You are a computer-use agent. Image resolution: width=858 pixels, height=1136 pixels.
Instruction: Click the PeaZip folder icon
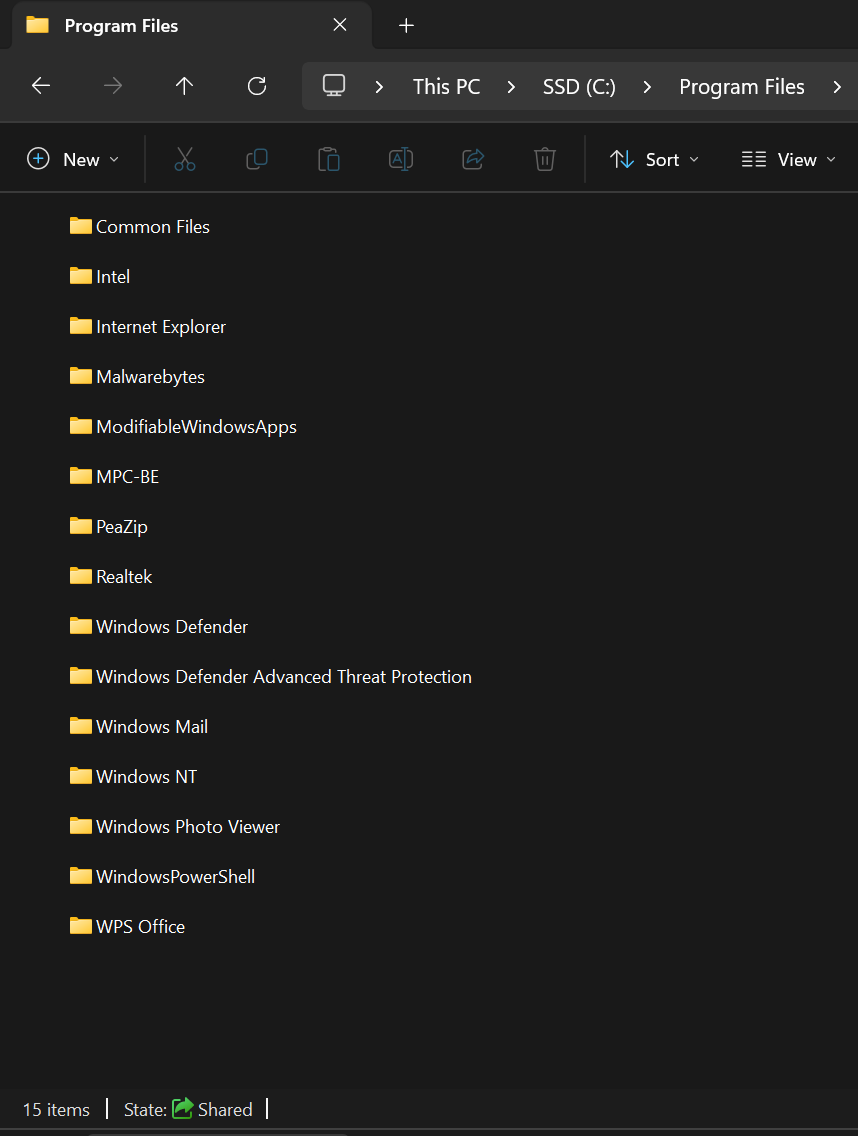click(80, 526)
